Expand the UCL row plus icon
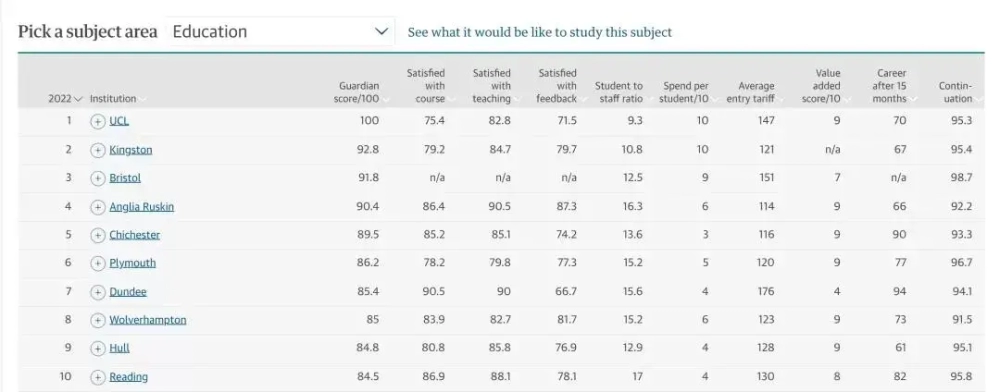This screenshot has height=392, width=1000. (x=98, y=121)
